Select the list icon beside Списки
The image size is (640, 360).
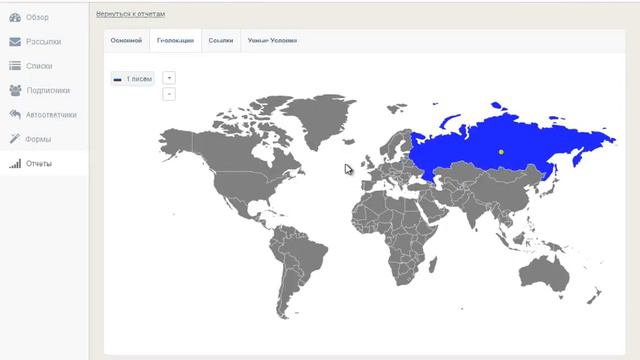[x=15, y=66]
